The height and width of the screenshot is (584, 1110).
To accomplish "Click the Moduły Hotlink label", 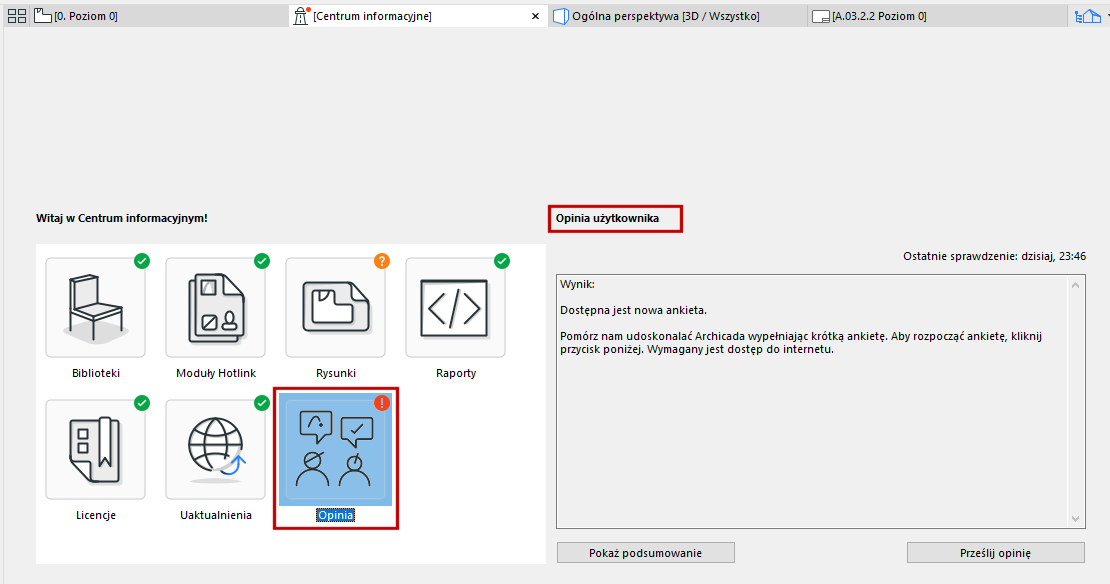I will point(216,373).
